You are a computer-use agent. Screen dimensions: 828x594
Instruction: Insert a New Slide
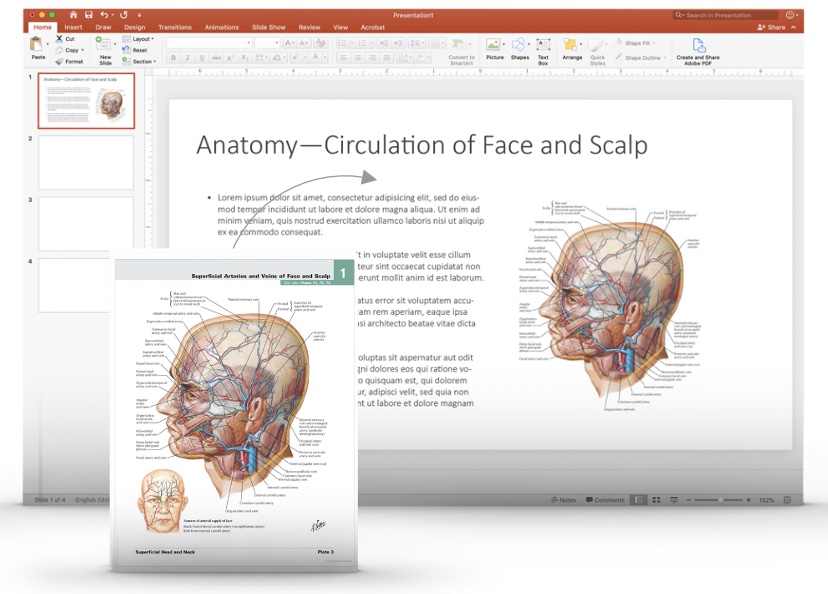[x=105, y=51]
